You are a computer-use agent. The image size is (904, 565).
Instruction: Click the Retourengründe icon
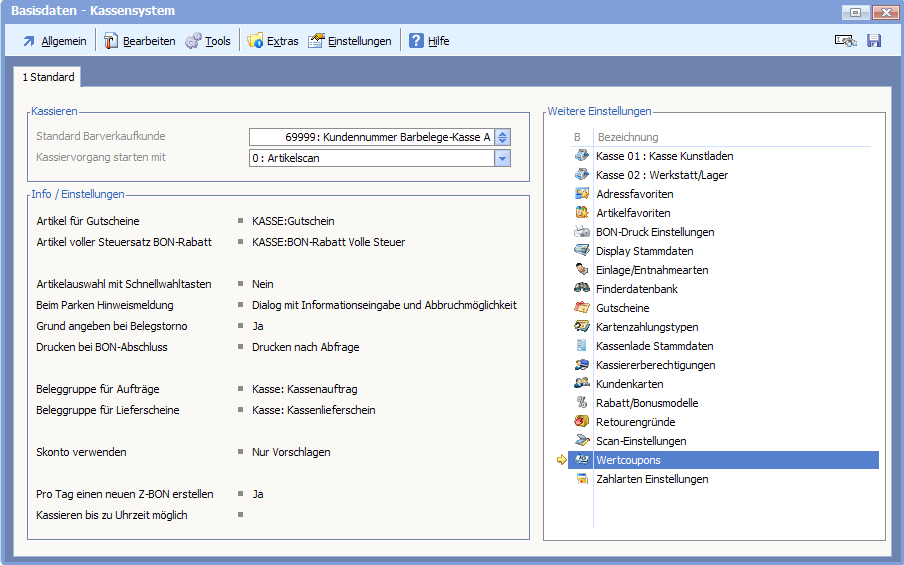[582, 422]
